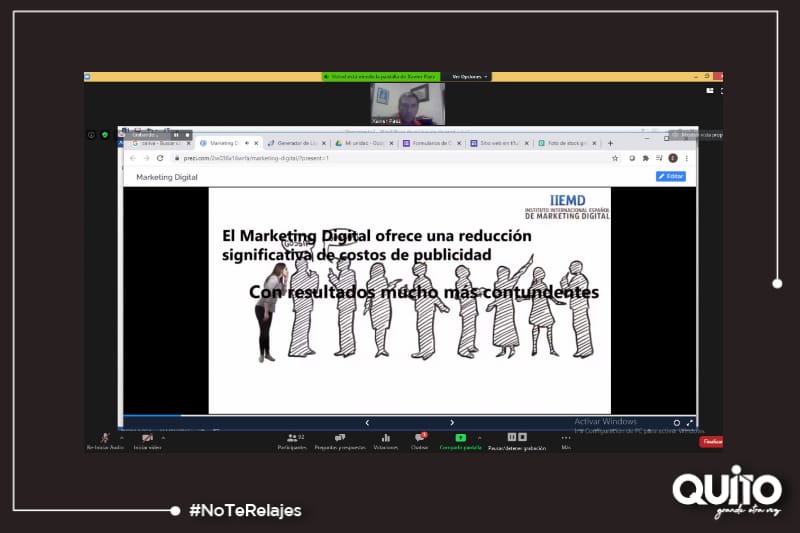
Task: Click the green Compartir pantalla button
Action: point(460,439)
